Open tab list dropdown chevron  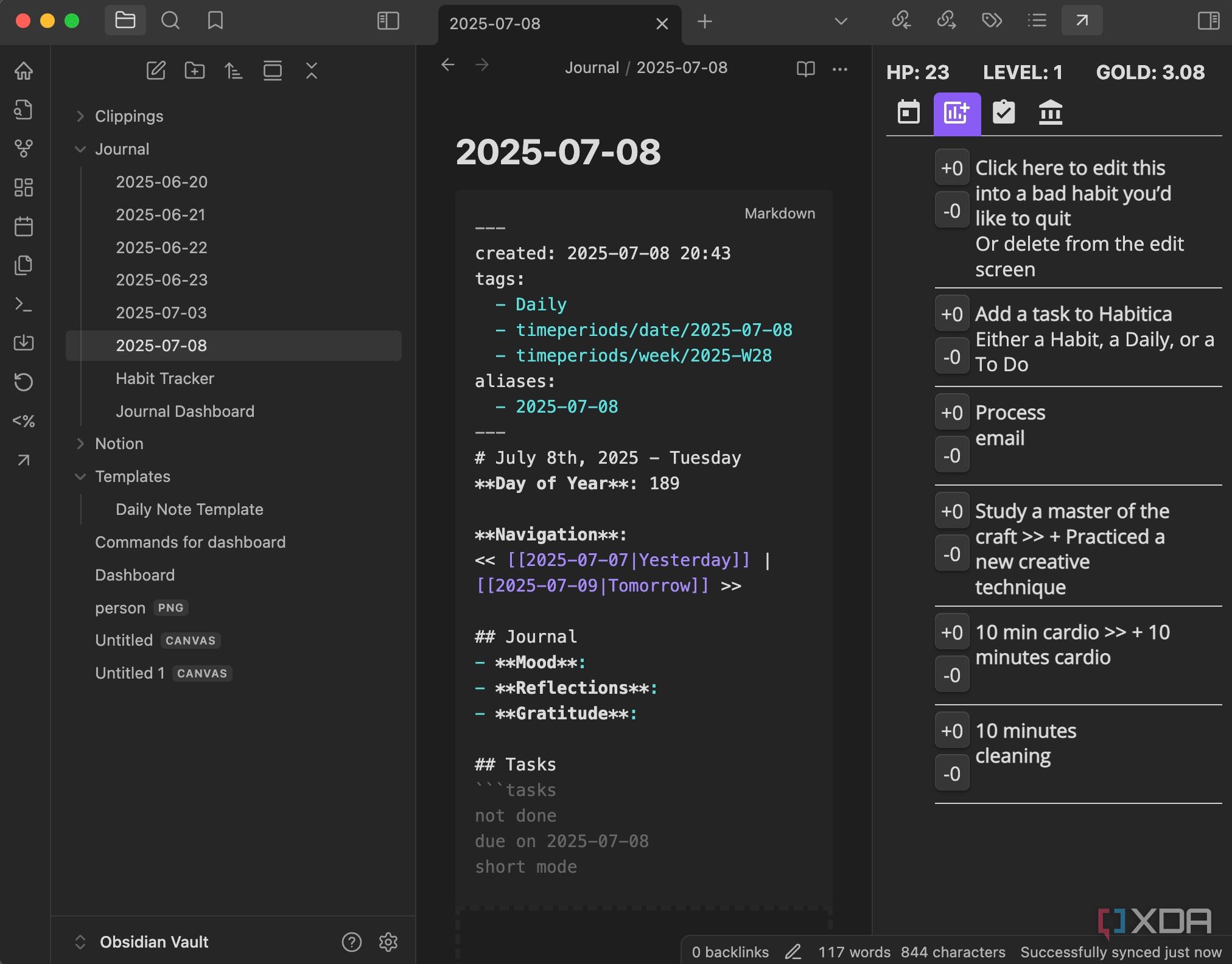coord(841,21)
